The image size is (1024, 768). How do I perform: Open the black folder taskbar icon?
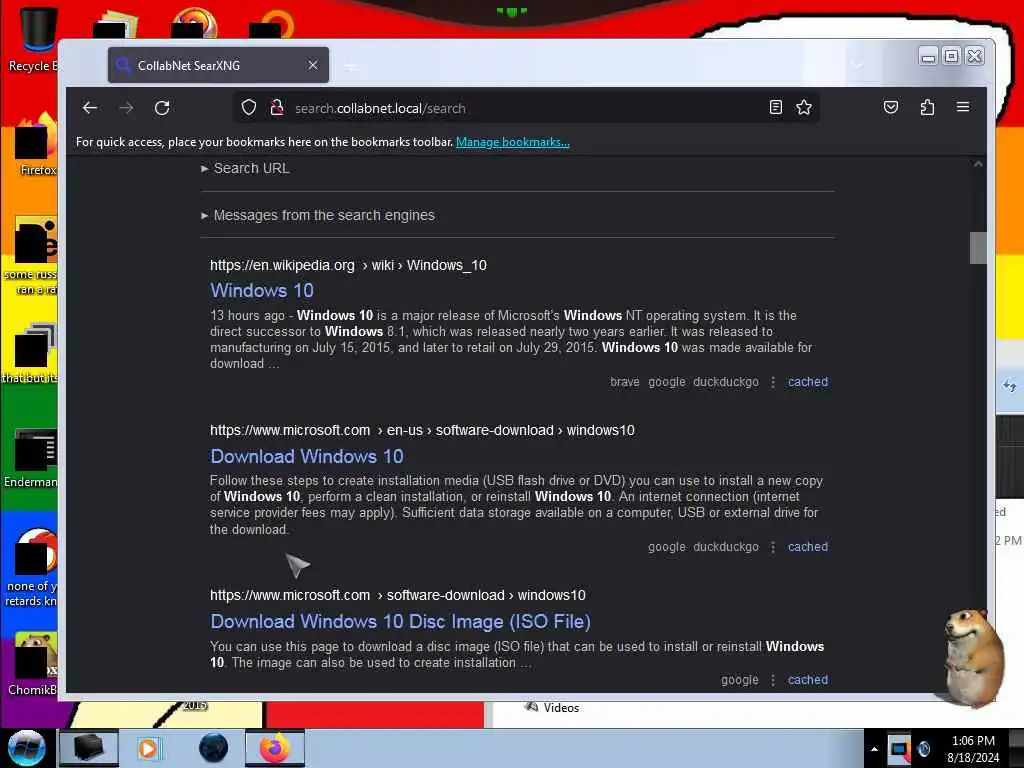tap(88, 748)
